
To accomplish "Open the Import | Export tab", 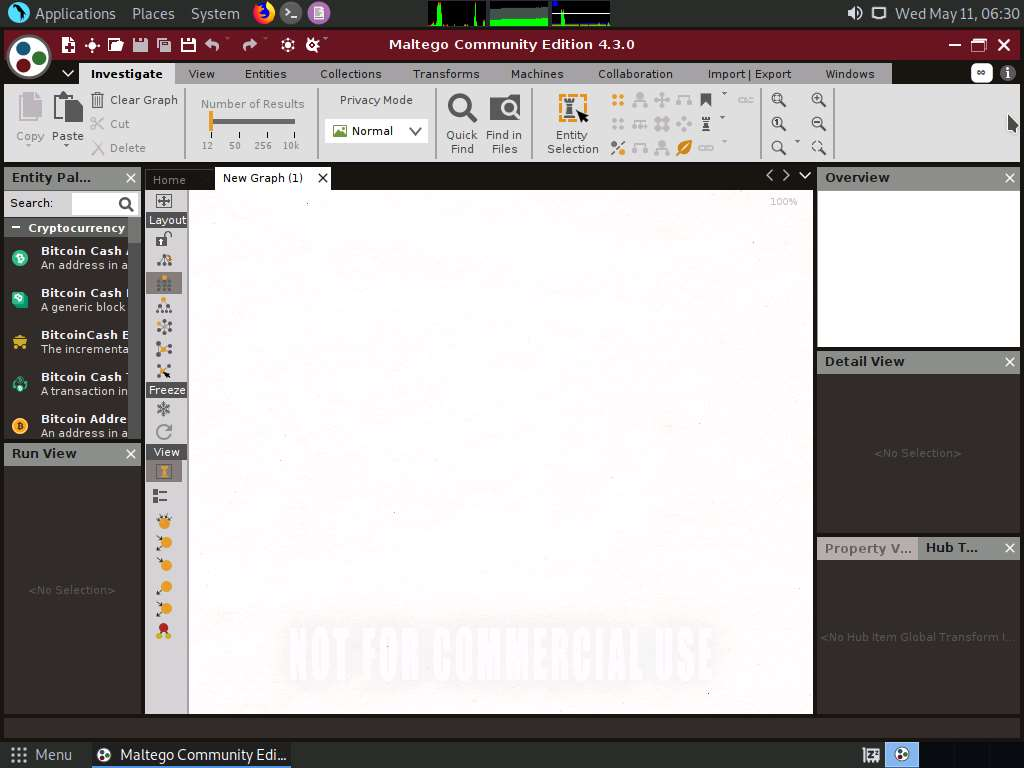I will (x=749, y=74).
